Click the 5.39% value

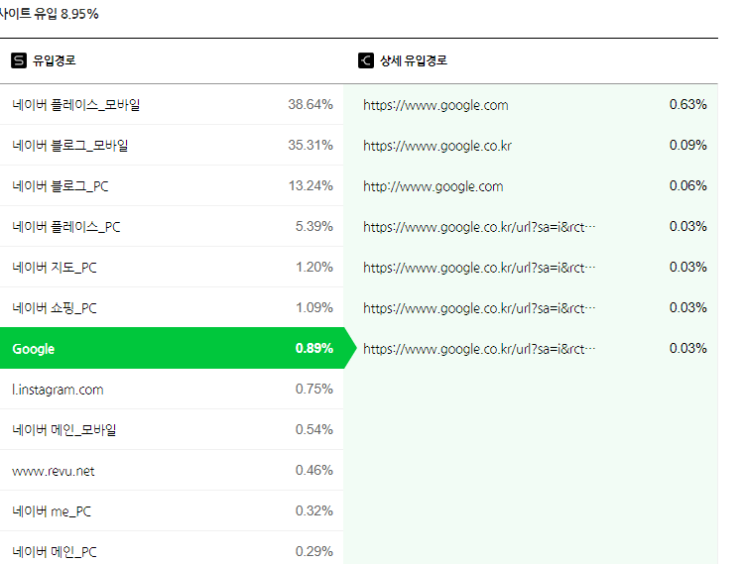(x=314, y=227)
